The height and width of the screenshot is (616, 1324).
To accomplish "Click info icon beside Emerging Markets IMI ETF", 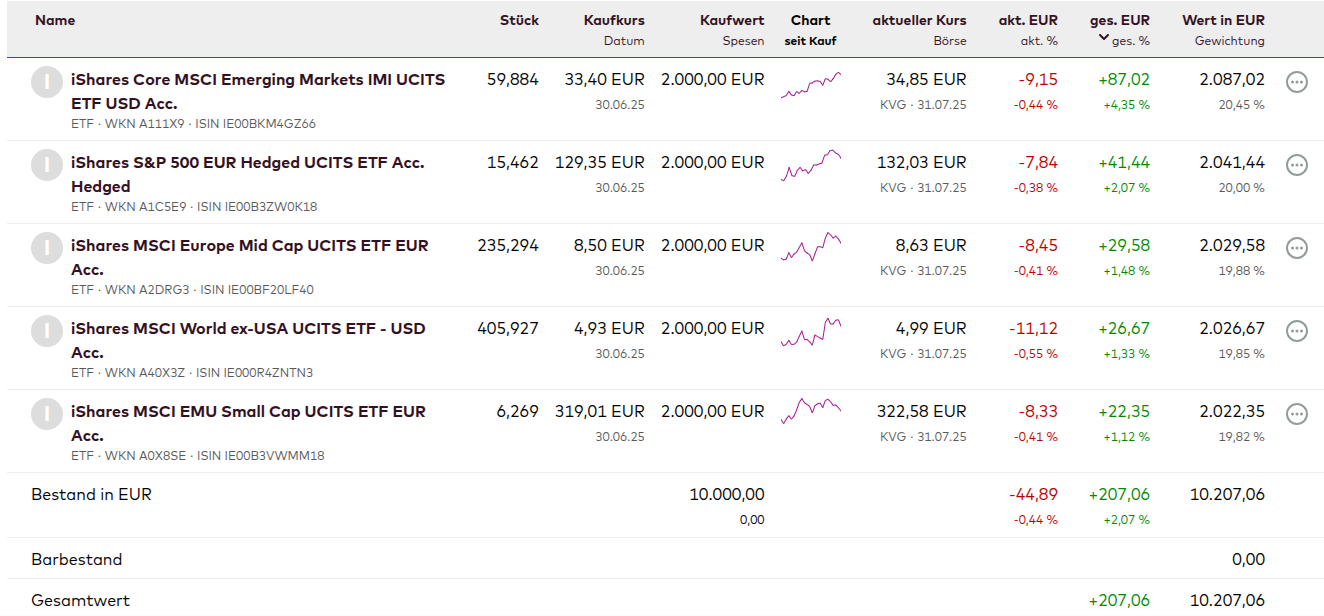I will tap(47, 82).
